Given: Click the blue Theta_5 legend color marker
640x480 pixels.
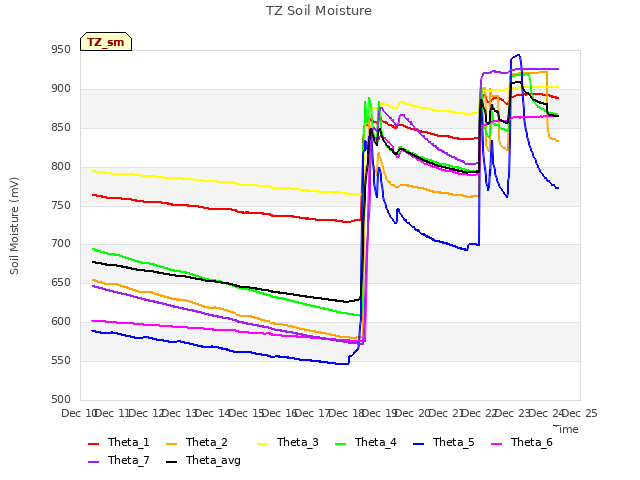Looking at the screenshot, I should point(418,444).
